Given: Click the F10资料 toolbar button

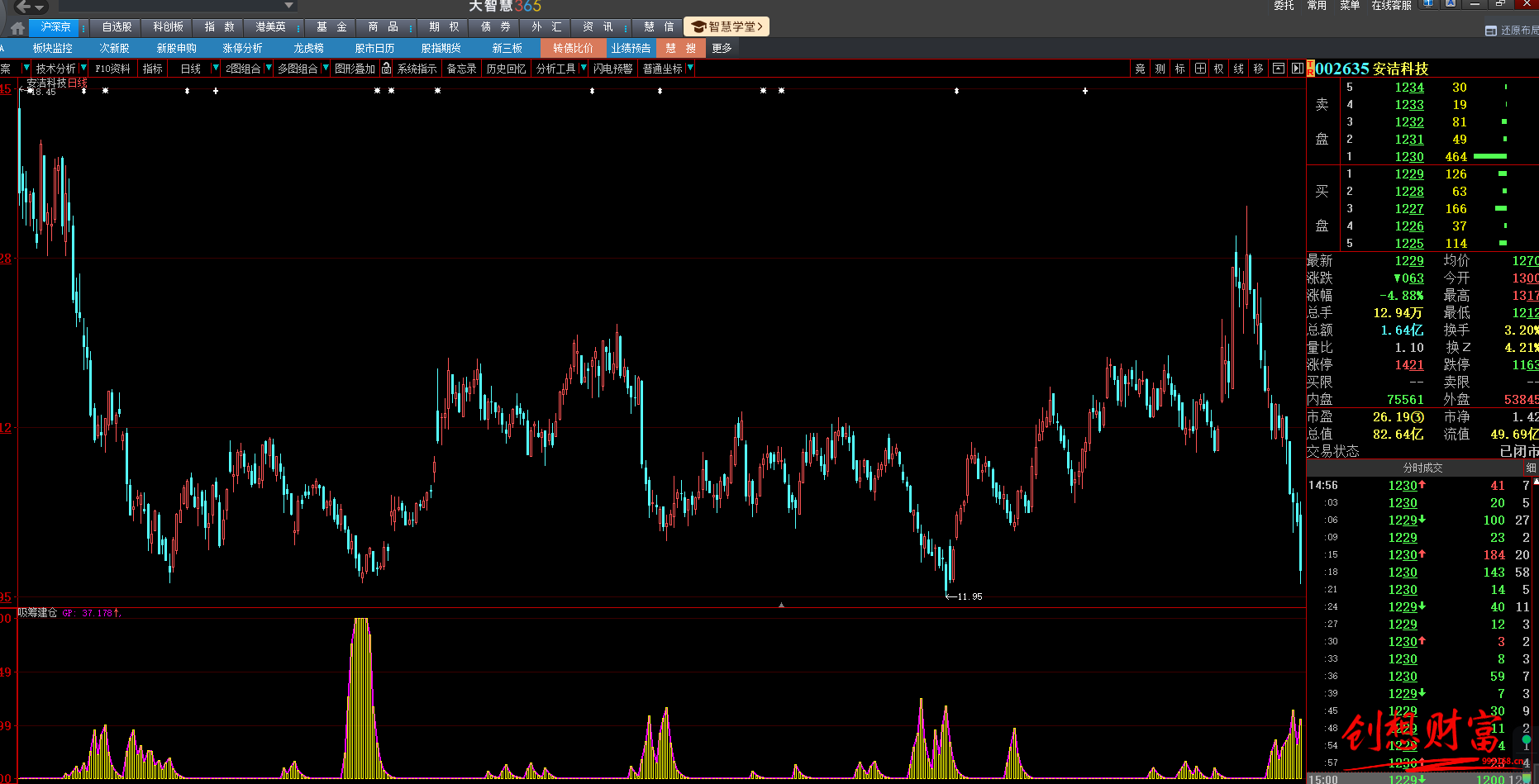Looking at the screenshot, I should (112, 69).
